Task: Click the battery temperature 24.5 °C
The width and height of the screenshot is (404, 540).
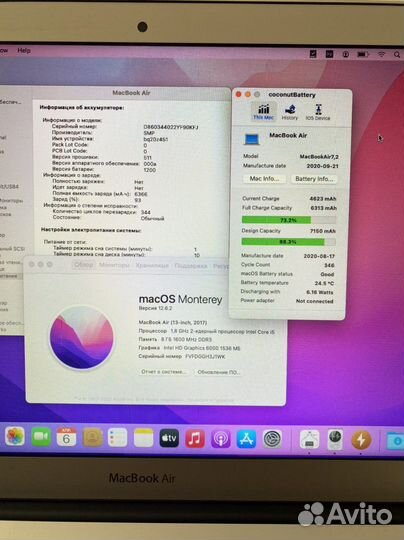Action: click(324, 283)
